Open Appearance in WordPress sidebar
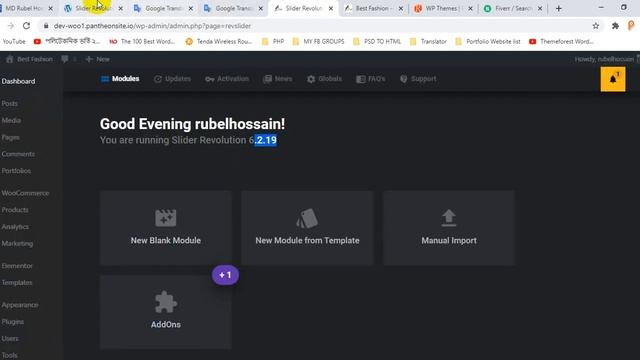640x360 pixels. coord(20,305)
